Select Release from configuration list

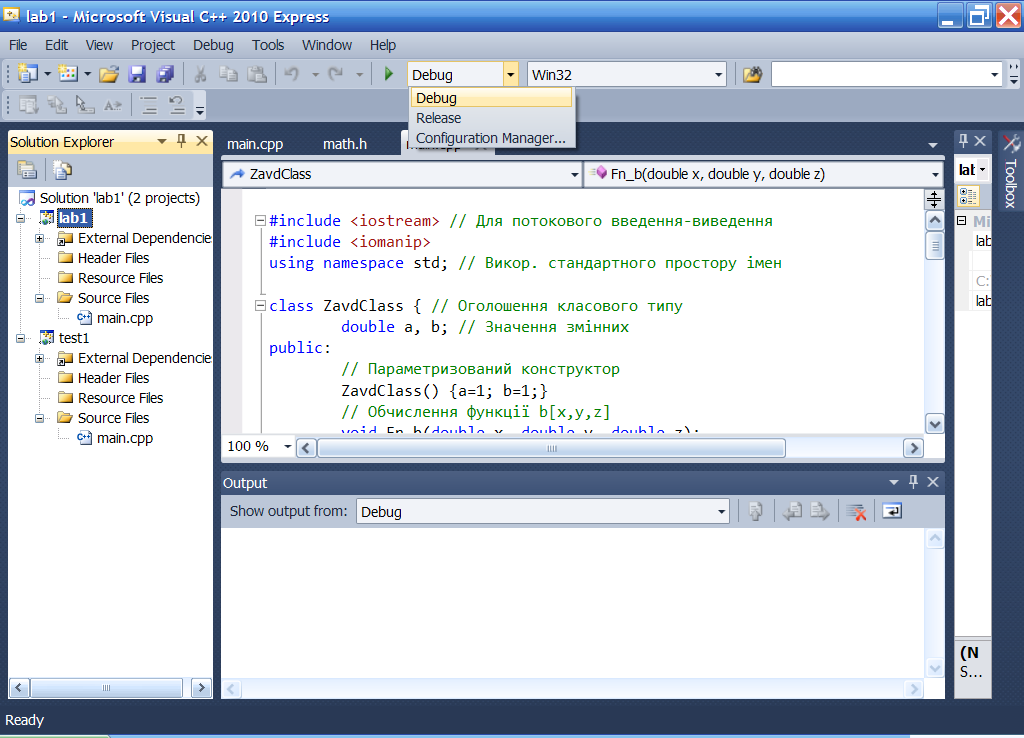click(x=493, y=118)
